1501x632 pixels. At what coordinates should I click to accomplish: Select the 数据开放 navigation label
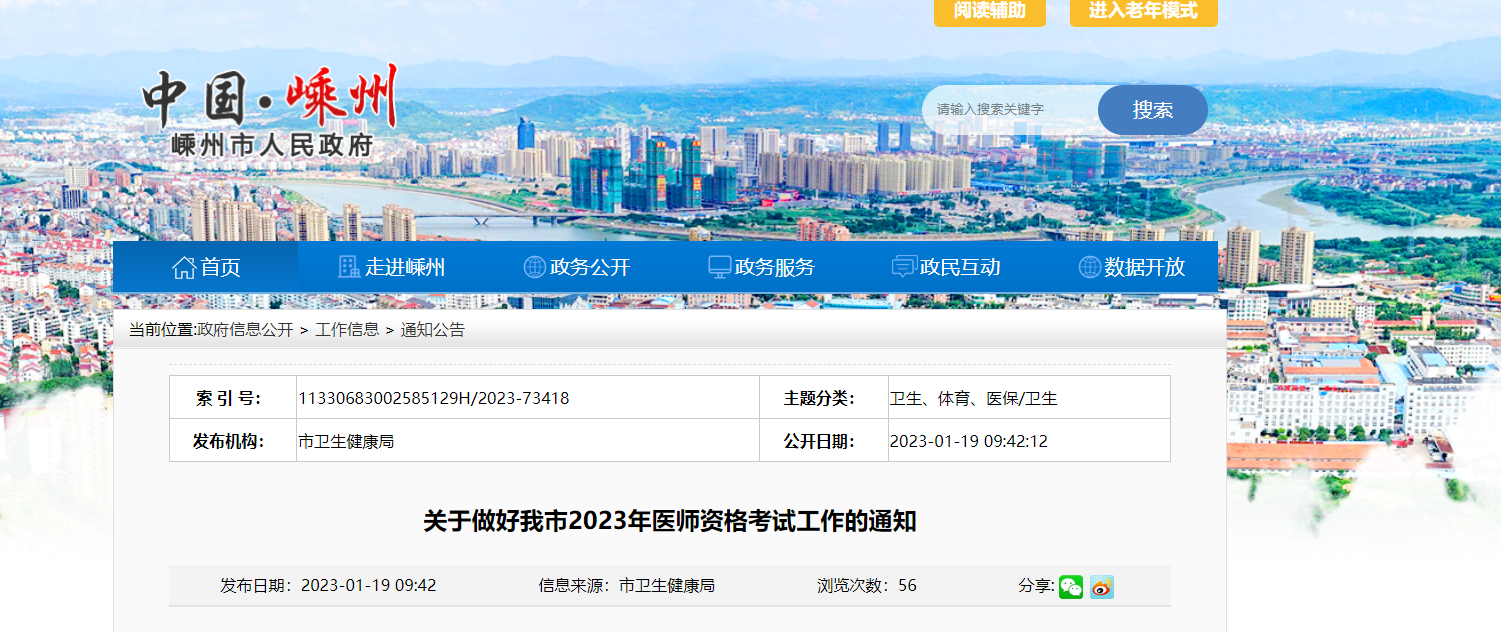(1144, 267)
